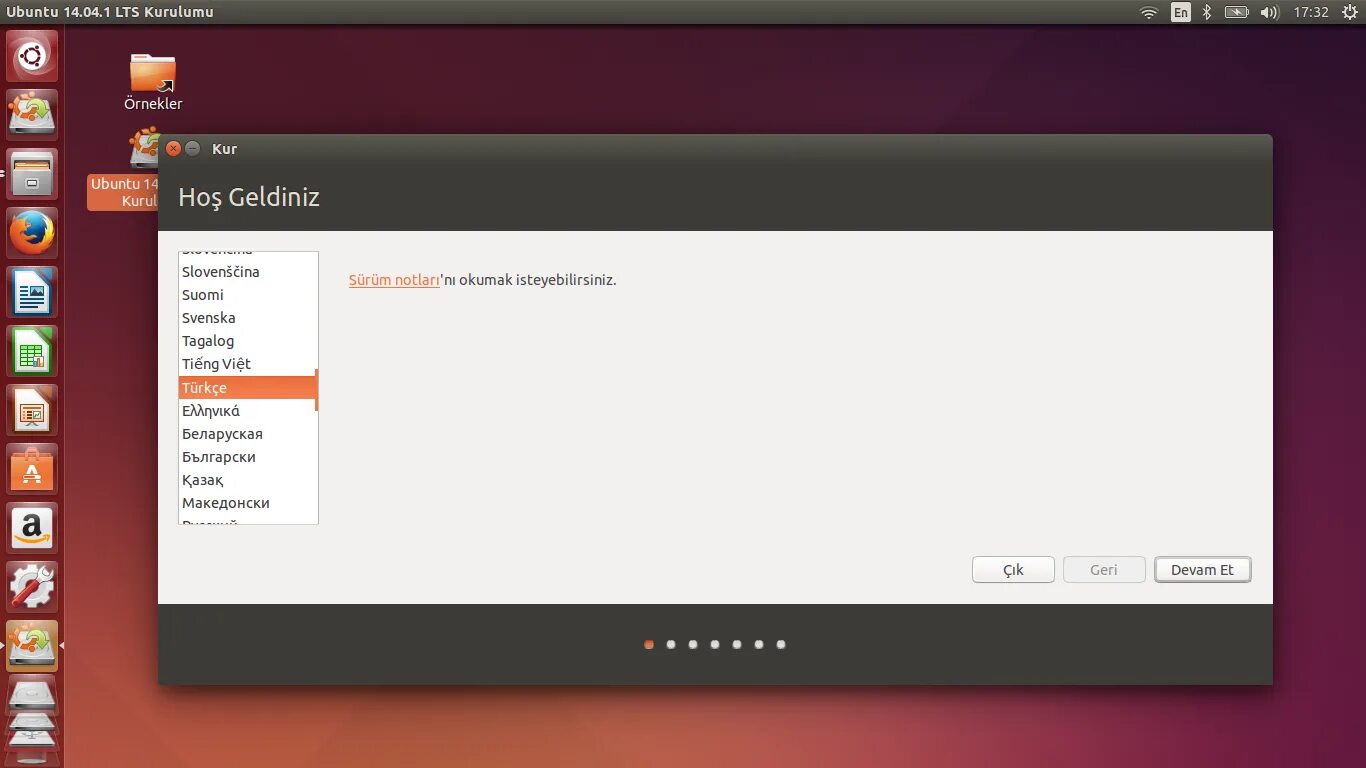The width and height of the screenshot is (1366, 768).
Task: Select Қазақ in the language list
Action: (x=247, y=480)
